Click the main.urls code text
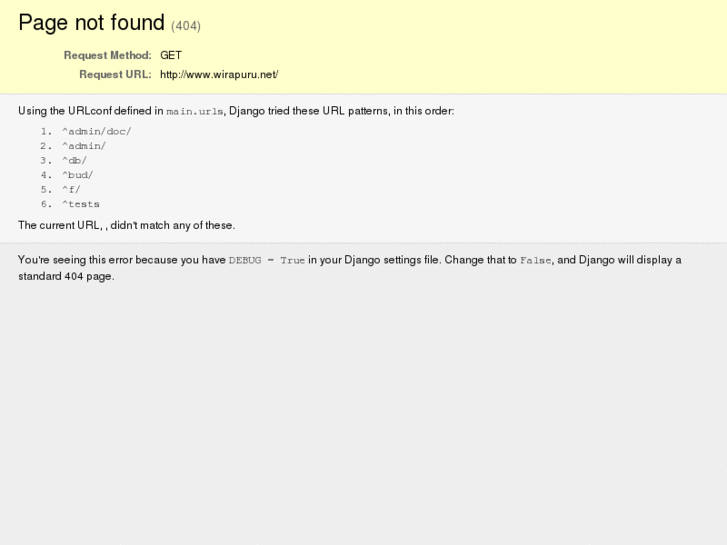 (195, 112)
